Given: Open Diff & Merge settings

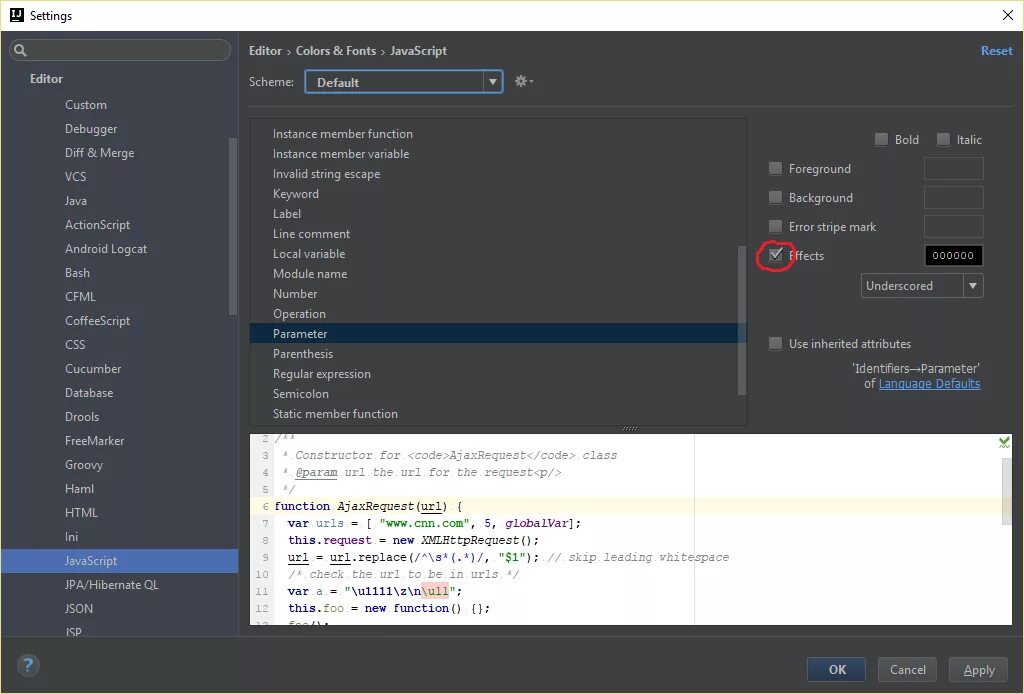Looking at the screenshot, I should point(99,153).
